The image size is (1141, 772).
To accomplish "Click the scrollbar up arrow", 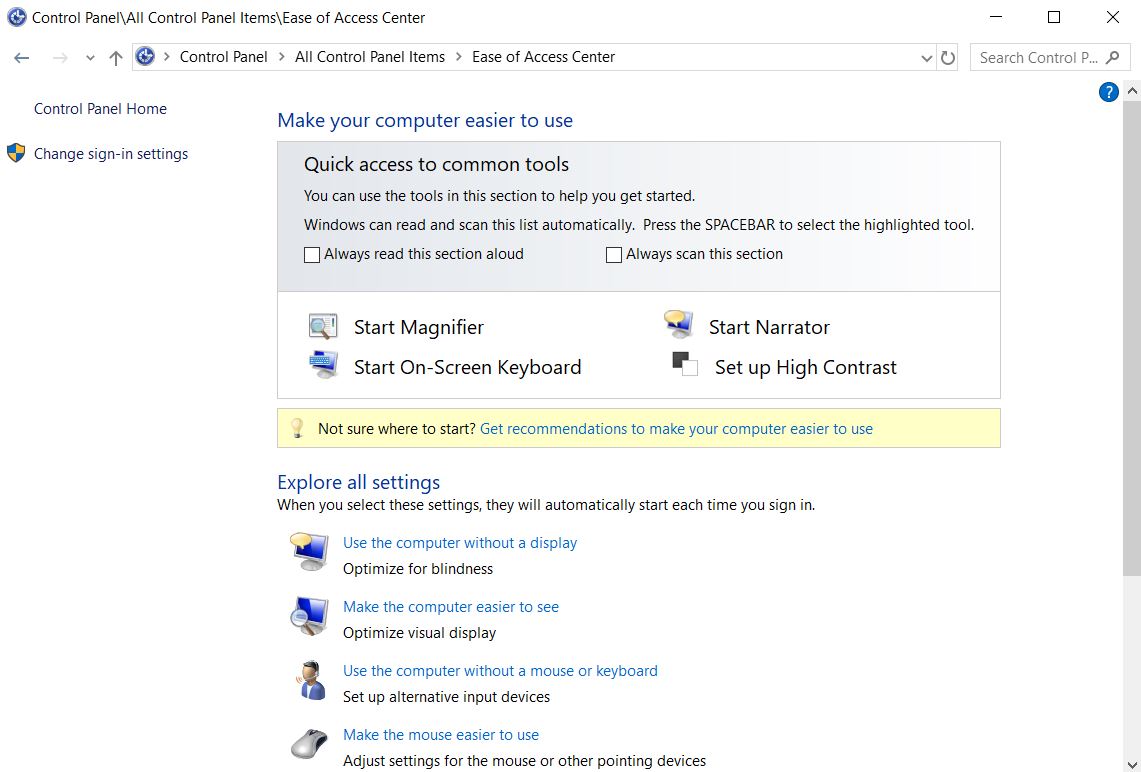I will coord(1132,92).
